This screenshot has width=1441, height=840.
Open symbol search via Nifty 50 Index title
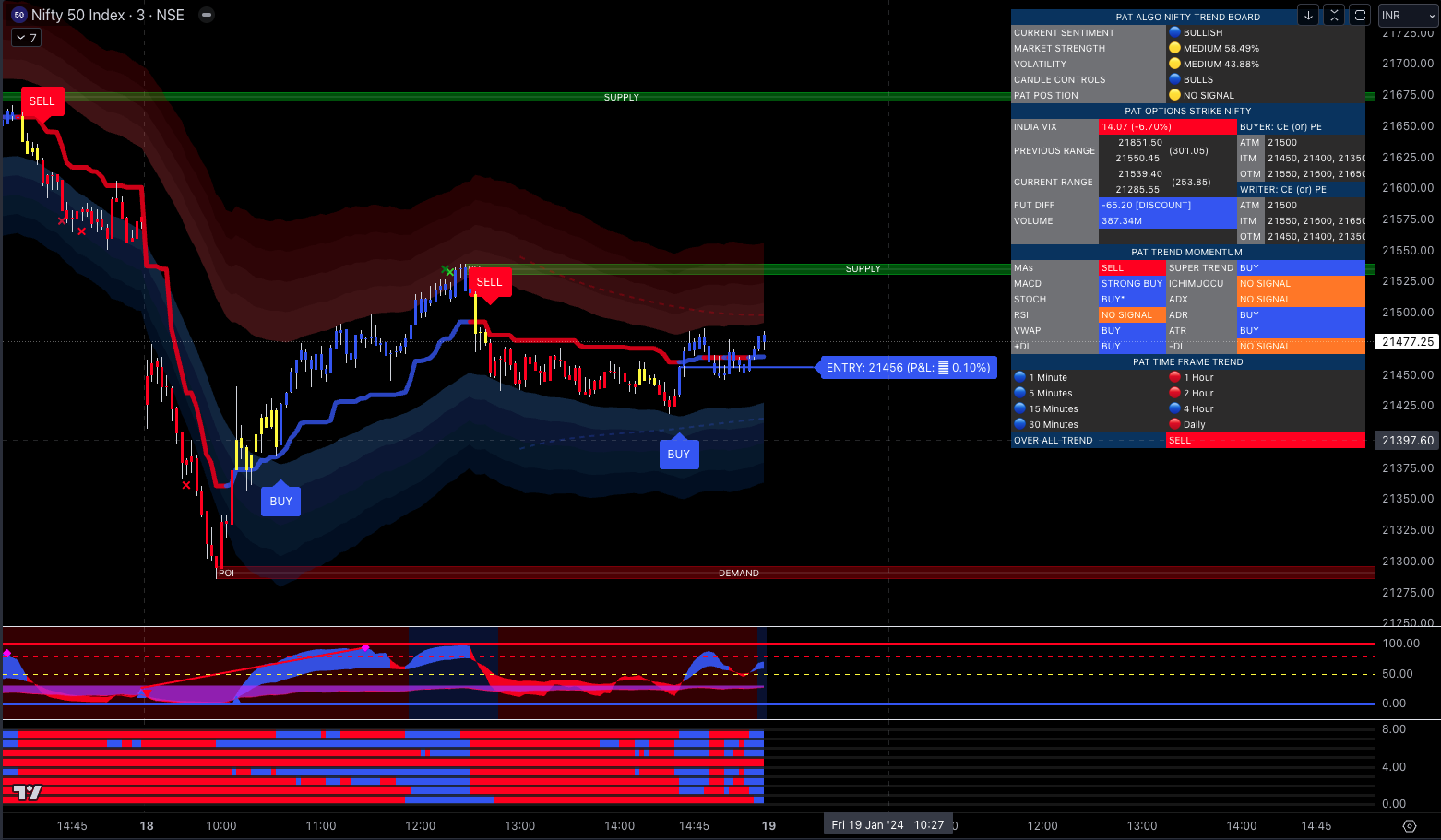pyautogui.click(x=108, y=15)
